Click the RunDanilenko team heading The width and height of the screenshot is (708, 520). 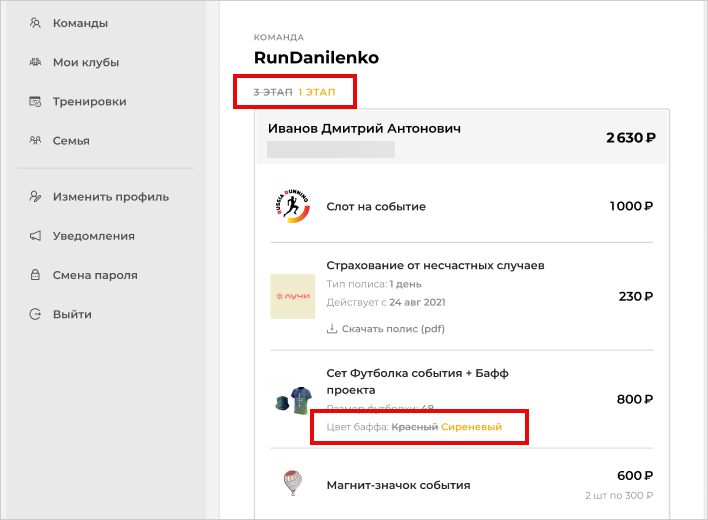click(316, 58)
